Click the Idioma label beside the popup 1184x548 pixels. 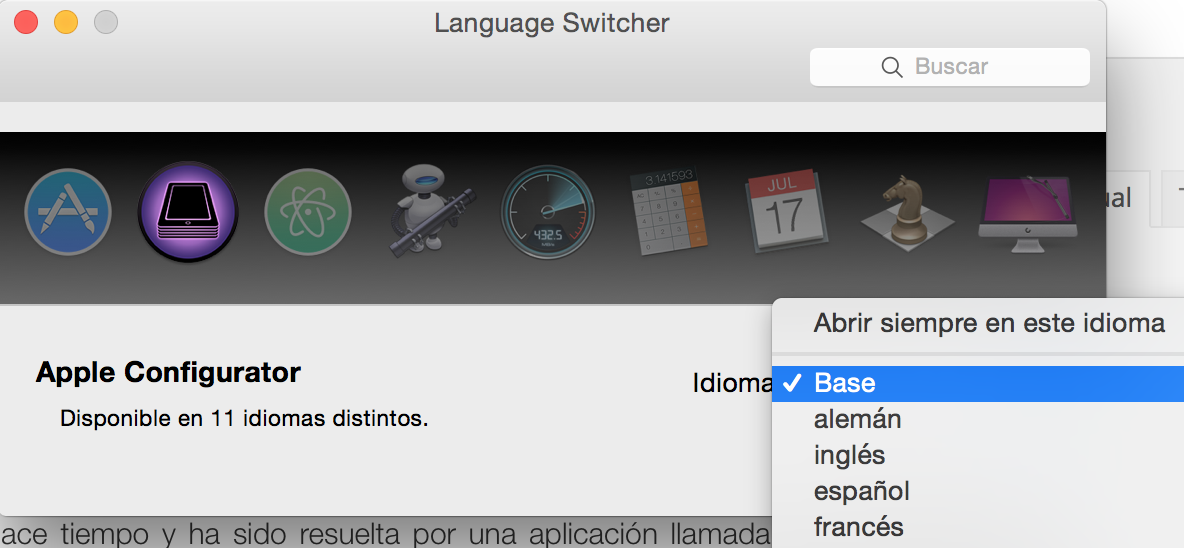click(732, 383)
